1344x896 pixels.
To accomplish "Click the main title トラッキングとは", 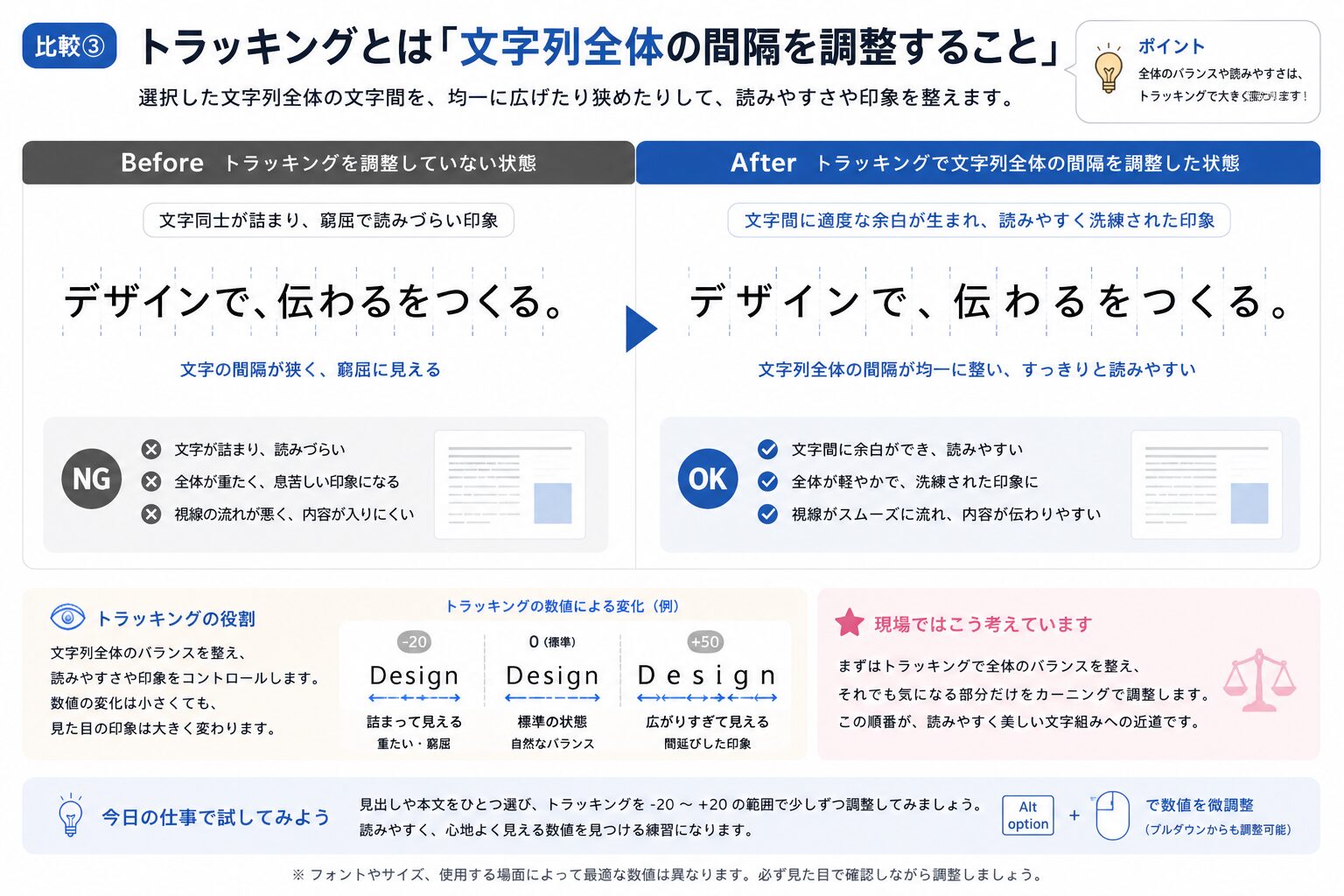I will (599, 47).
